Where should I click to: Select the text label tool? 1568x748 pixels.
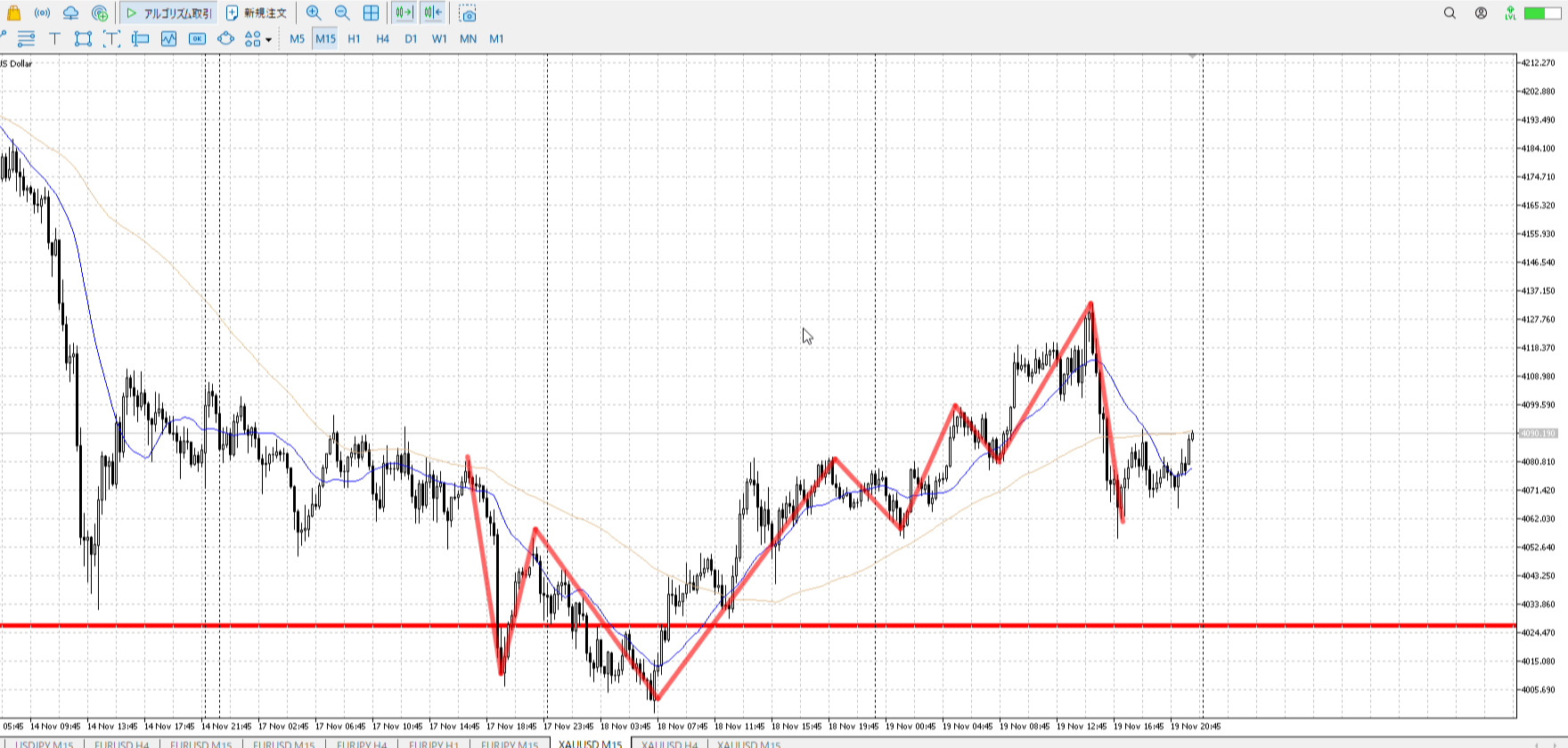pyautogui.click(x=54, y=38)
